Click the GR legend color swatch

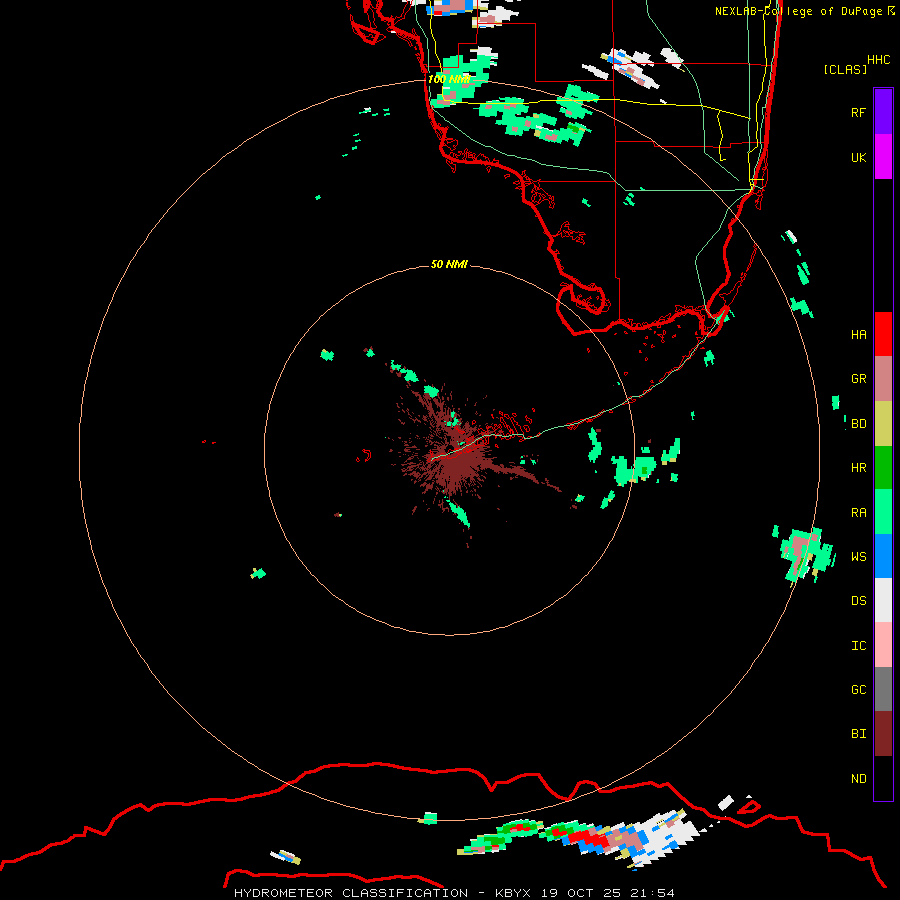point(883,379)
